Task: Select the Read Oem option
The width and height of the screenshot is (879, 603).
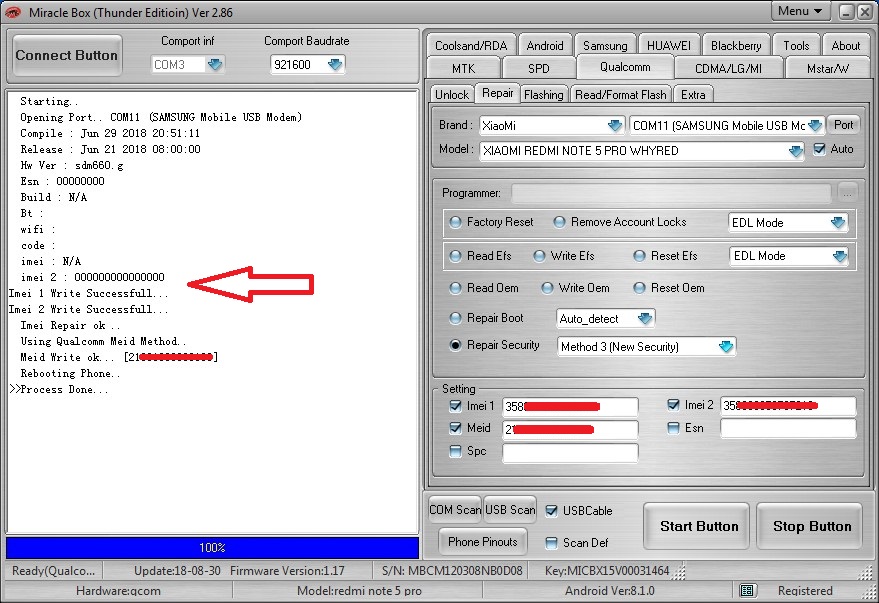Action: [455, 288]
